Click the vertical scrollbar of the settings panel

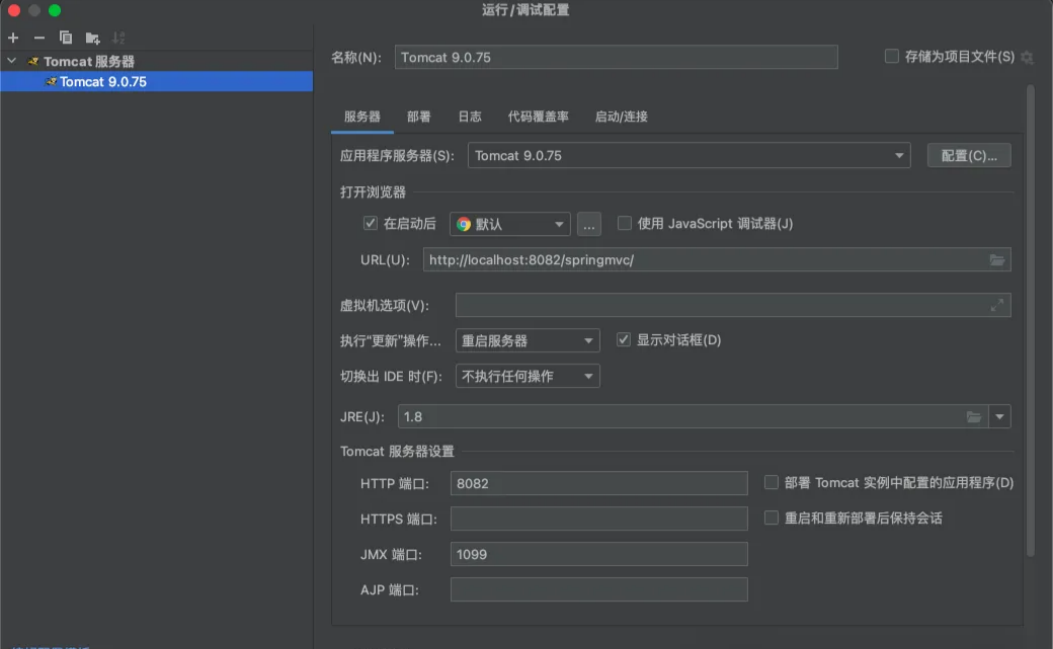point(1030,320)
